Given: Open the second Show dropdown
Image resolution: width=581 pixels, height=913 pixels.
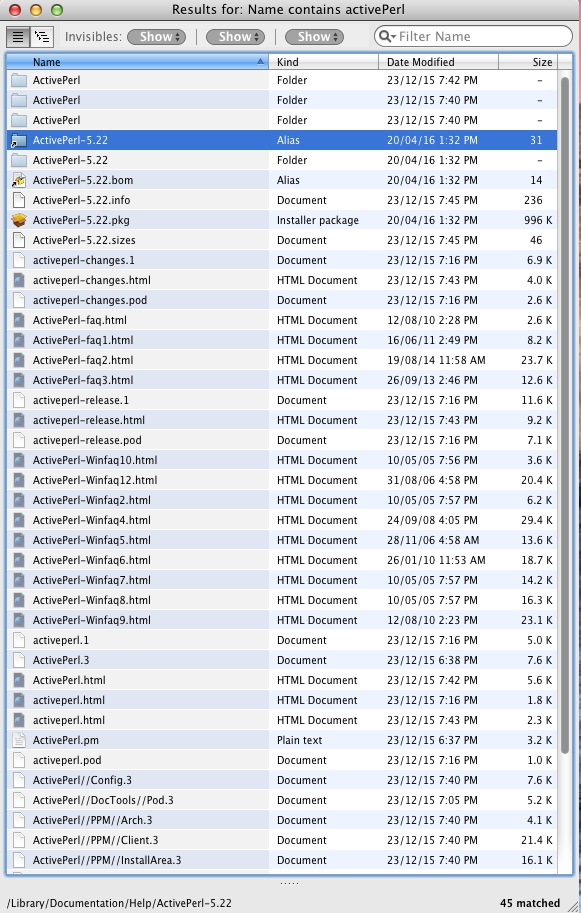Looking at the screenshot, I should [235, 37].
